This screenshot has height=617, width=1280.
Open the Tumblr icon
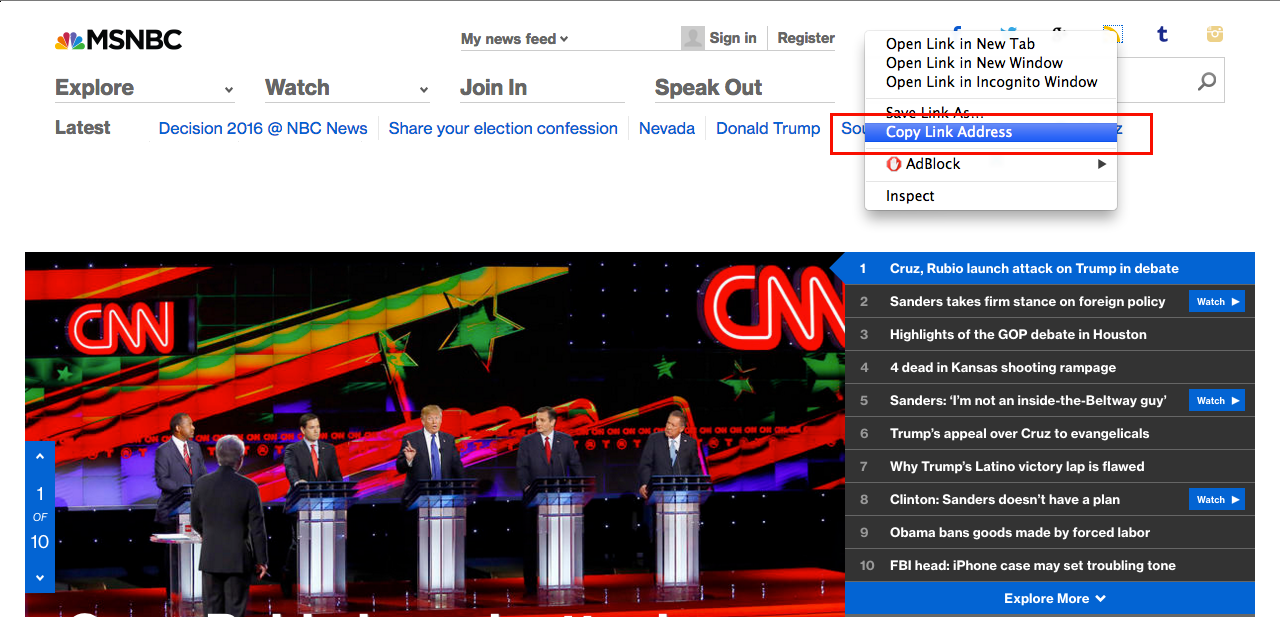click(1163, 34)
